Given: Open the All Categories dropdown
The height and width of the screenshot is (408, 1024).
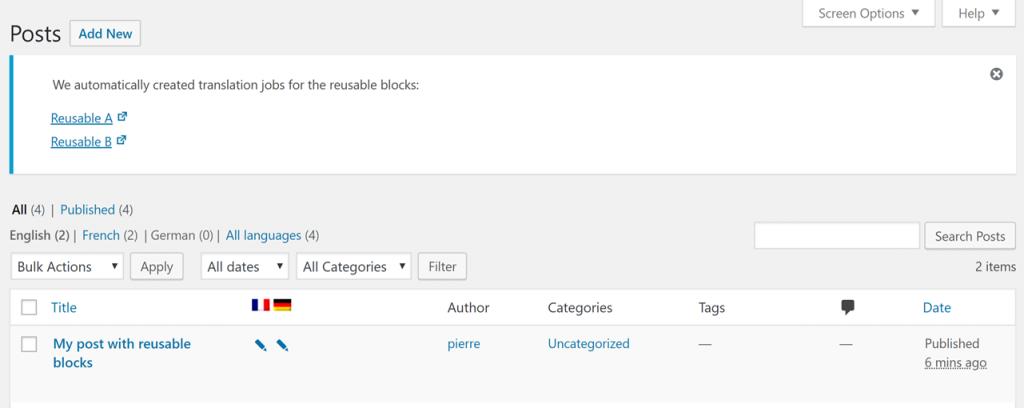Looking at the screenshot, I should [354, 267].
